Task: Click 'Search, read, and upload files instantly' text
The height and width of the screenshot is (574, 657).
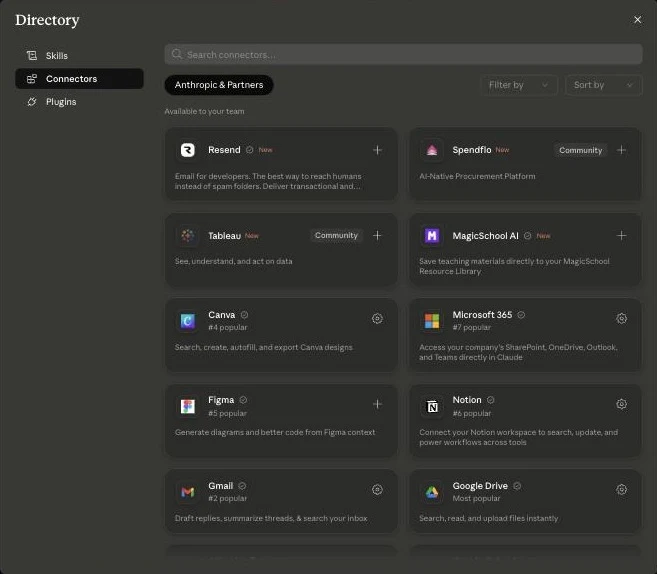Action: pos(489,519)
